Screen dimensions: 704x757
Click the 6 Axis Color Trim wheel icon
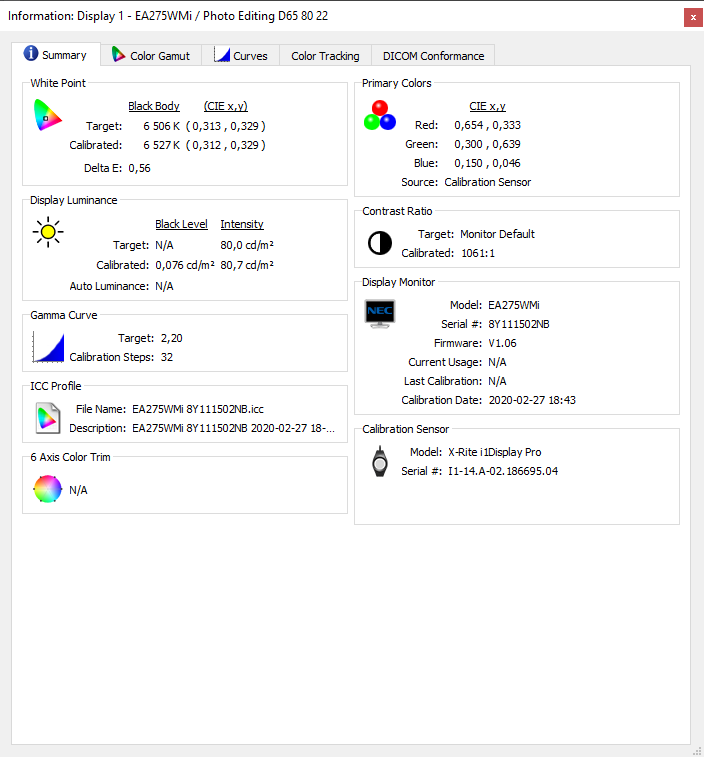point(47,489)
